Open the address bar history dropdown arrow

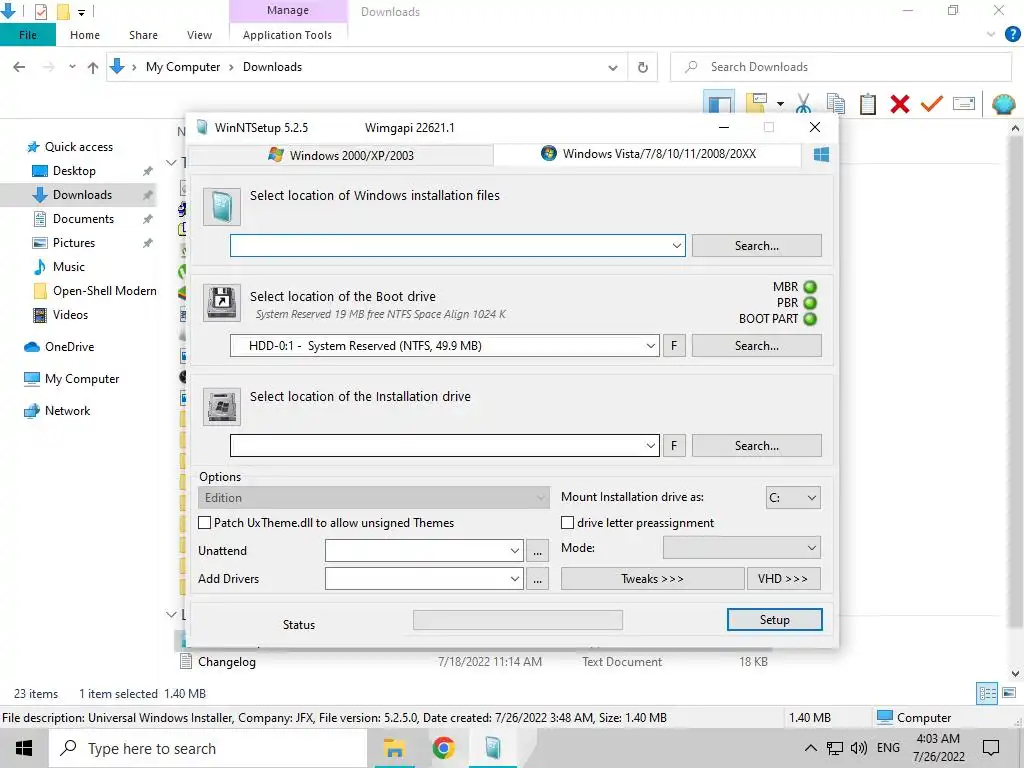click(x=613, y=67)
